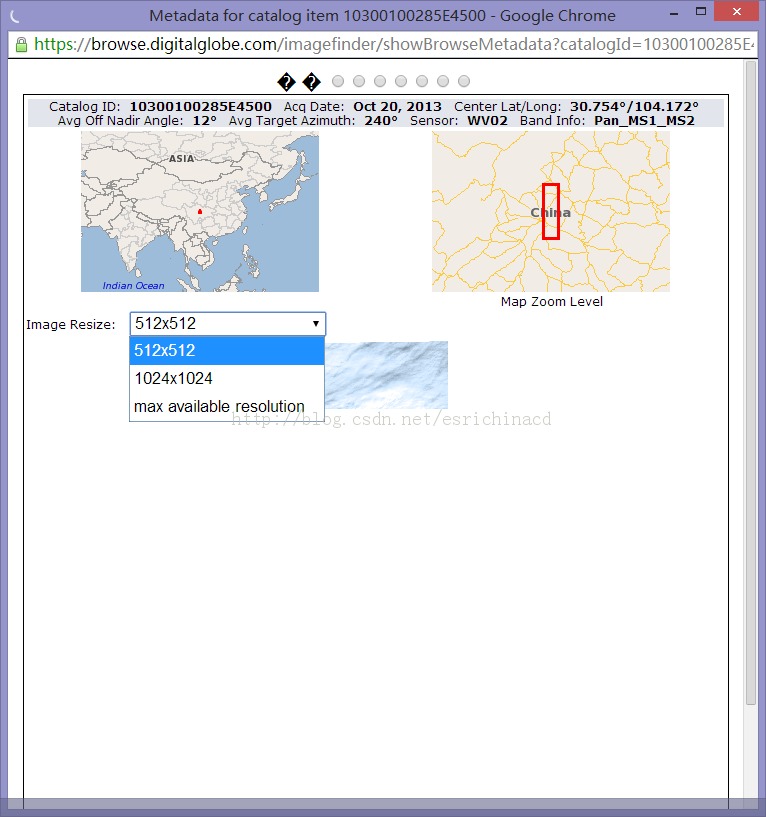Select the fifth gray zoom level radio button
The width and height of the screenshot is (766, 817).
[422, 81]
